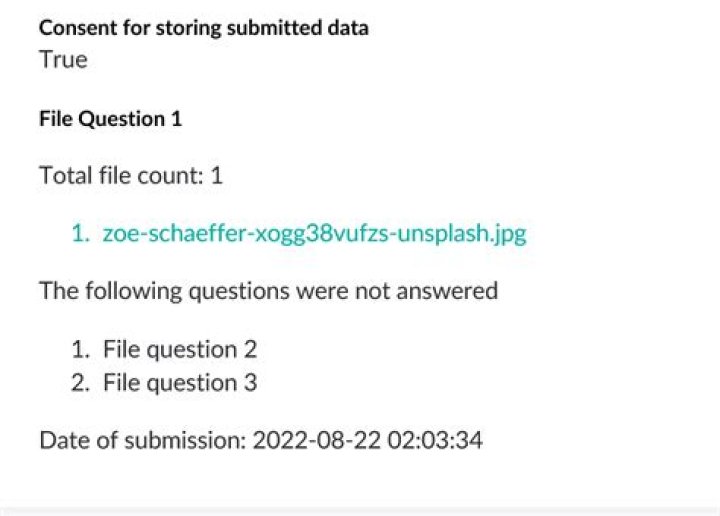Click the gray divider strip at the bottom
720x516 pixels.
[x=360, y=510]
